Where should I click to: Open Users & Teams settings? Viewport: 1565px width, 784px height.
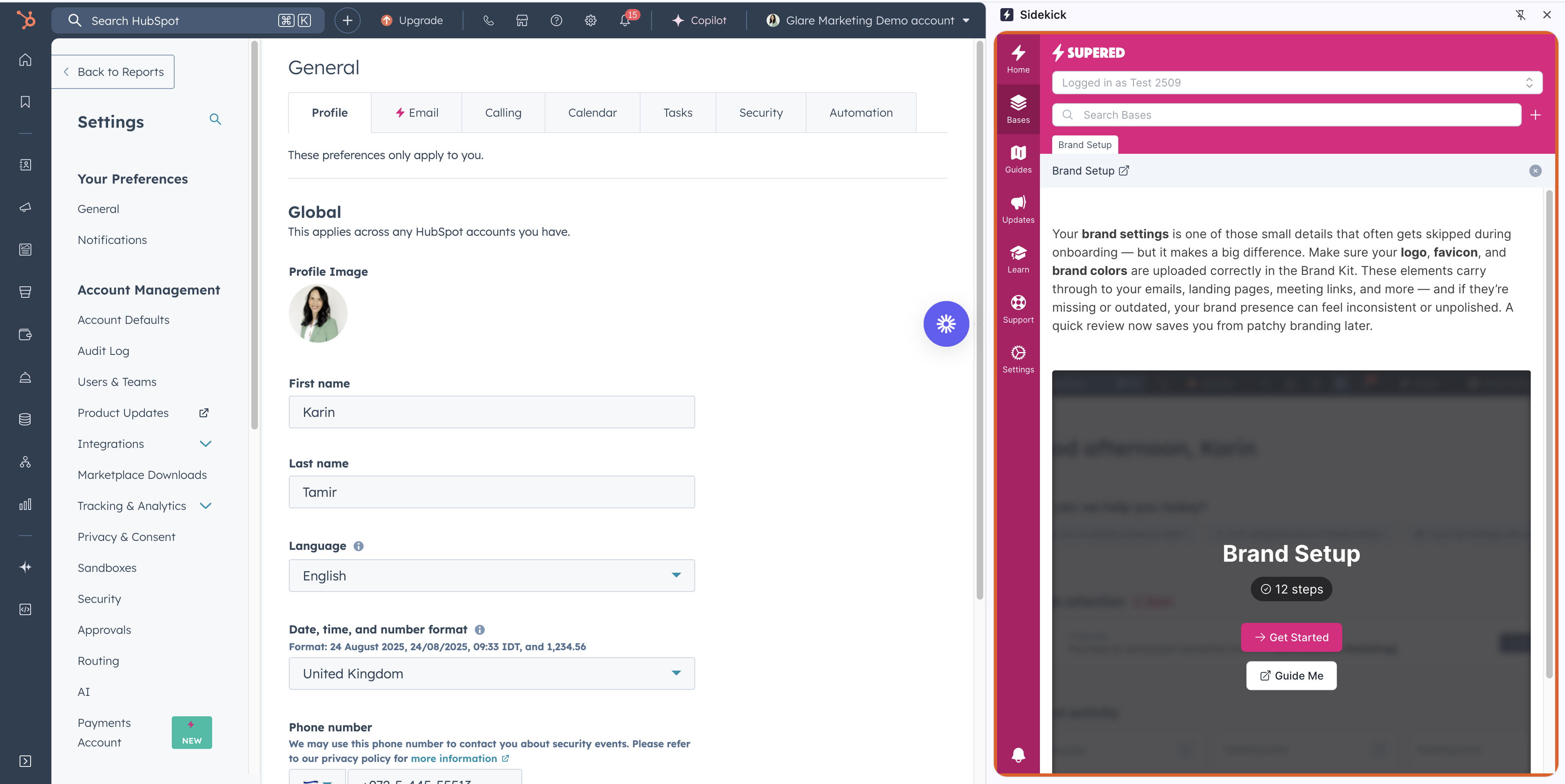click(117, 382)
